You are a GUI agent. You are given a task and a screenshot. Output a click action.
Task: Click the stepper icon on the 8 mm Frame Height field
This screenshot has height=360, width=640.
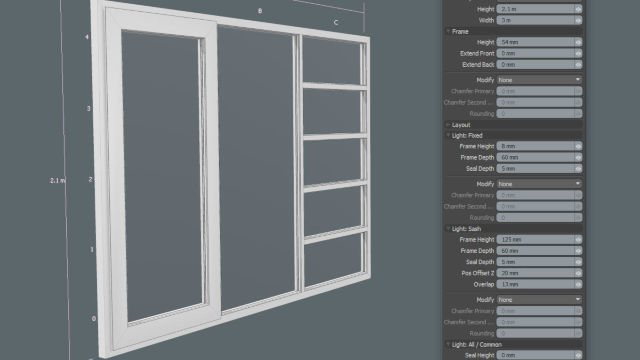578,146
